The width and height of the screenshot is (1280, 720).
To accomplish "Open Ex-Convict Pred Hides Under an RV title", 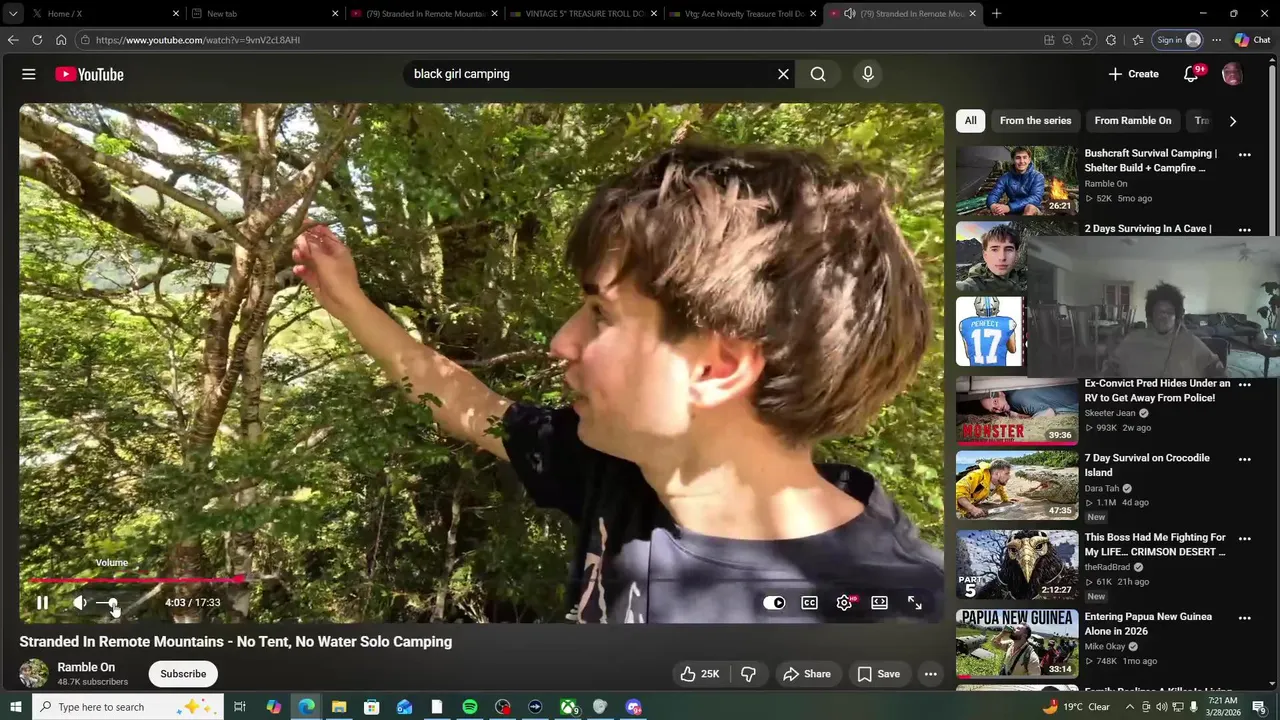I will click(1157, 391).
